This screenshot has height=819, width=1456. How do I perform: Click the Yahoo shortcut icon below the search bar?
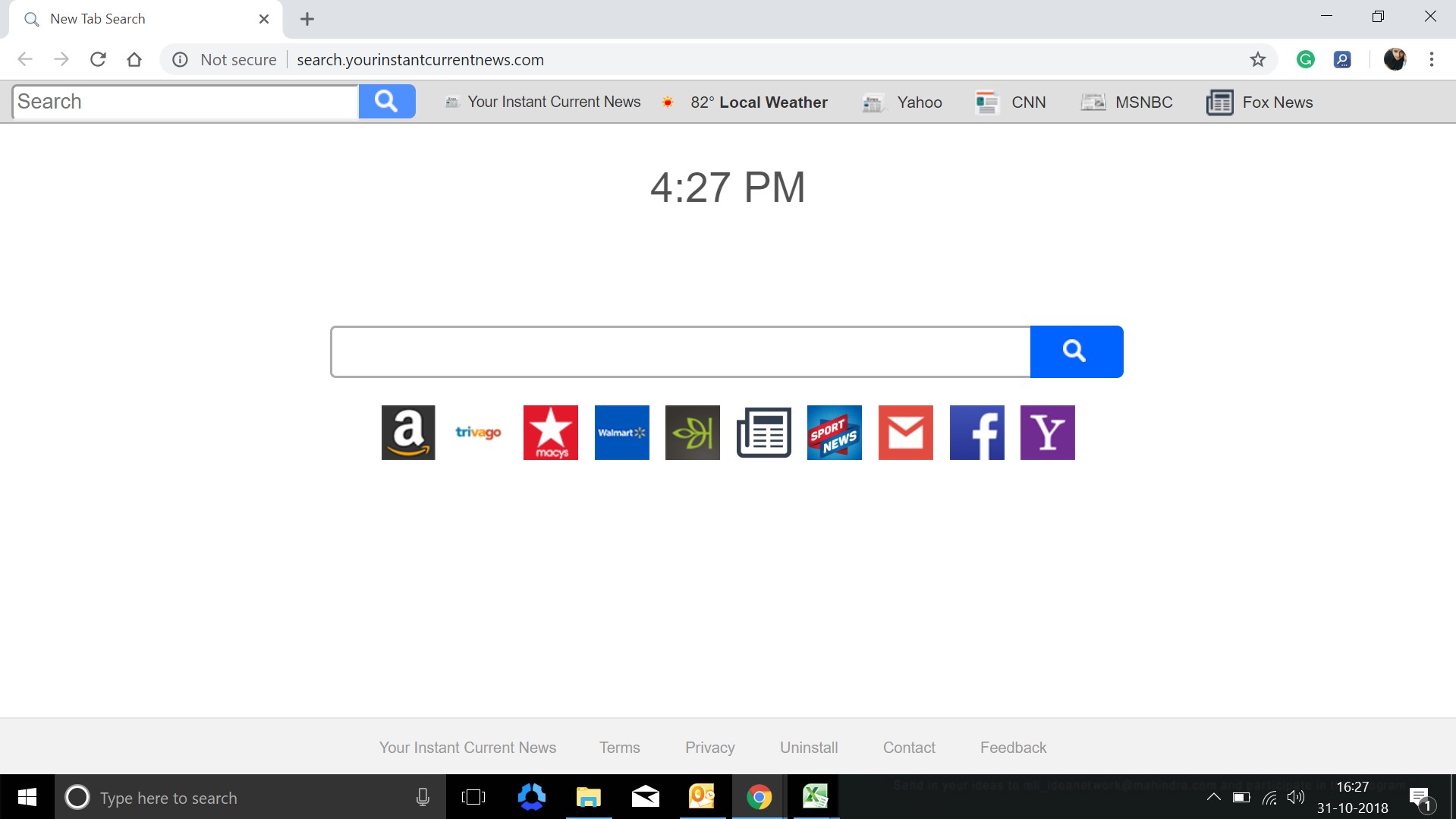(1048, 433)
